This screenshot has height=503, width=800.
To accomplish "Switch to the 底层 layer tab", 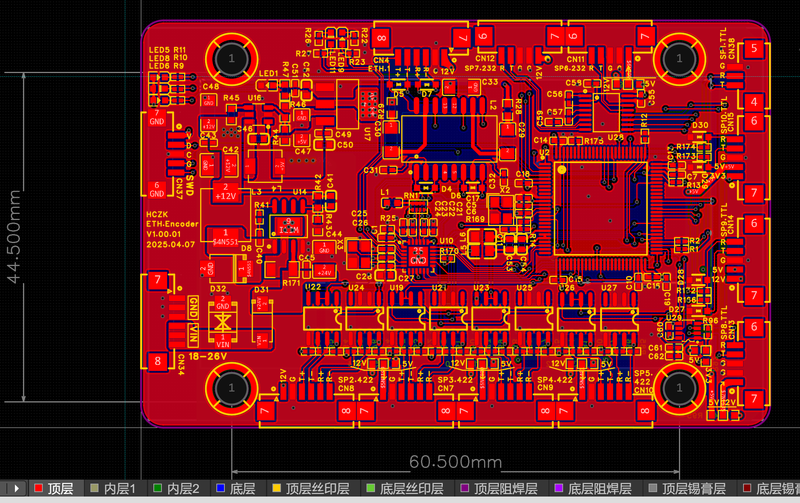I will point(235,488).
